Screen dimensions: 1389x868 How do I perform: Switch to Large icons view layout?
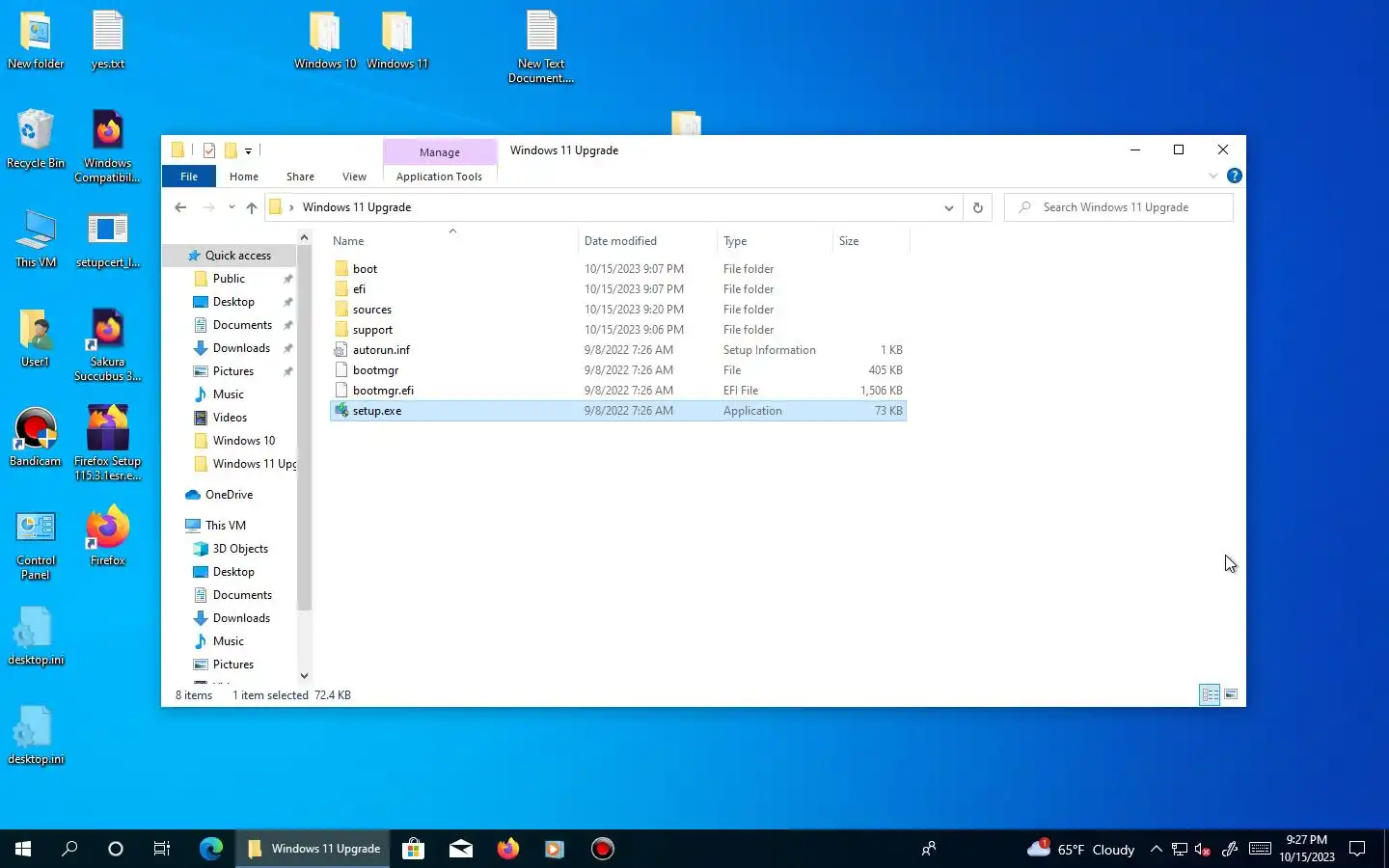click(1231, 694)
